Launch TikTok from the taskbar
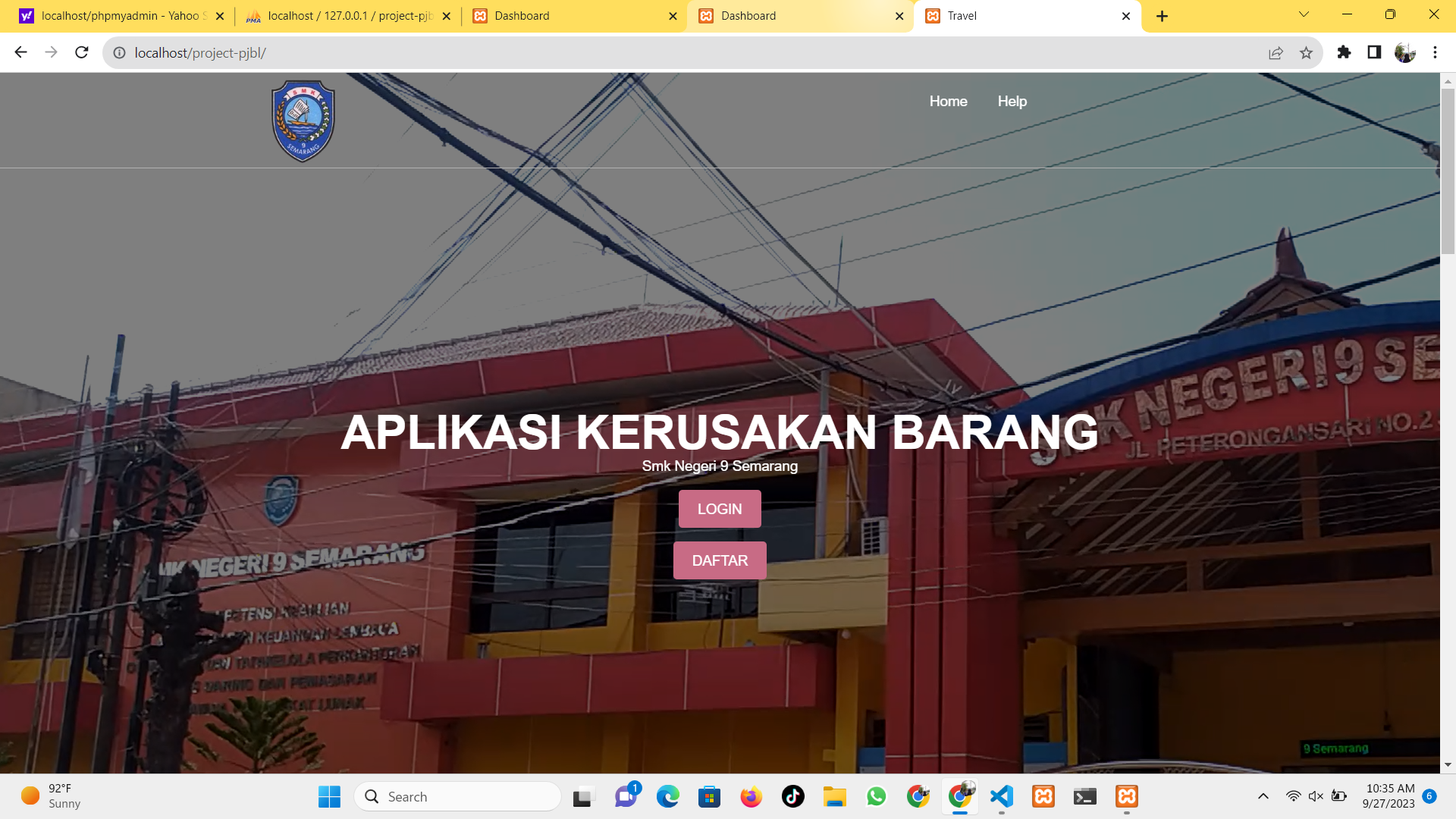 pos(792,796)
